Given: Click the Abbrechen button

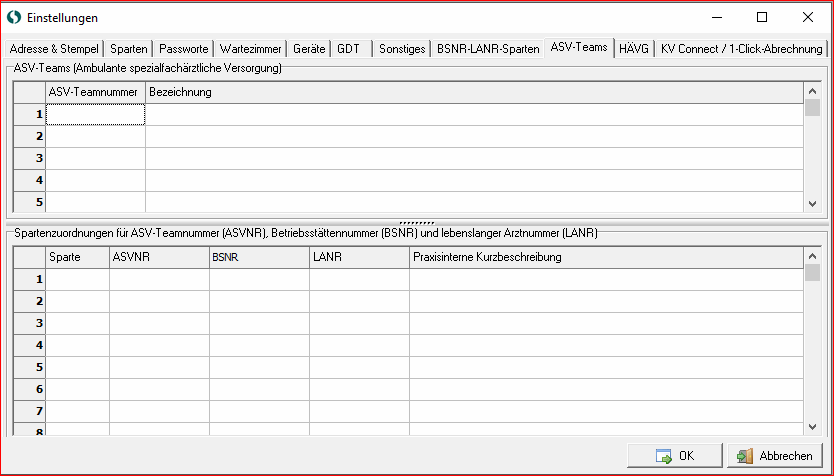Looking at the screenshot, I should (x=774, y=455).
